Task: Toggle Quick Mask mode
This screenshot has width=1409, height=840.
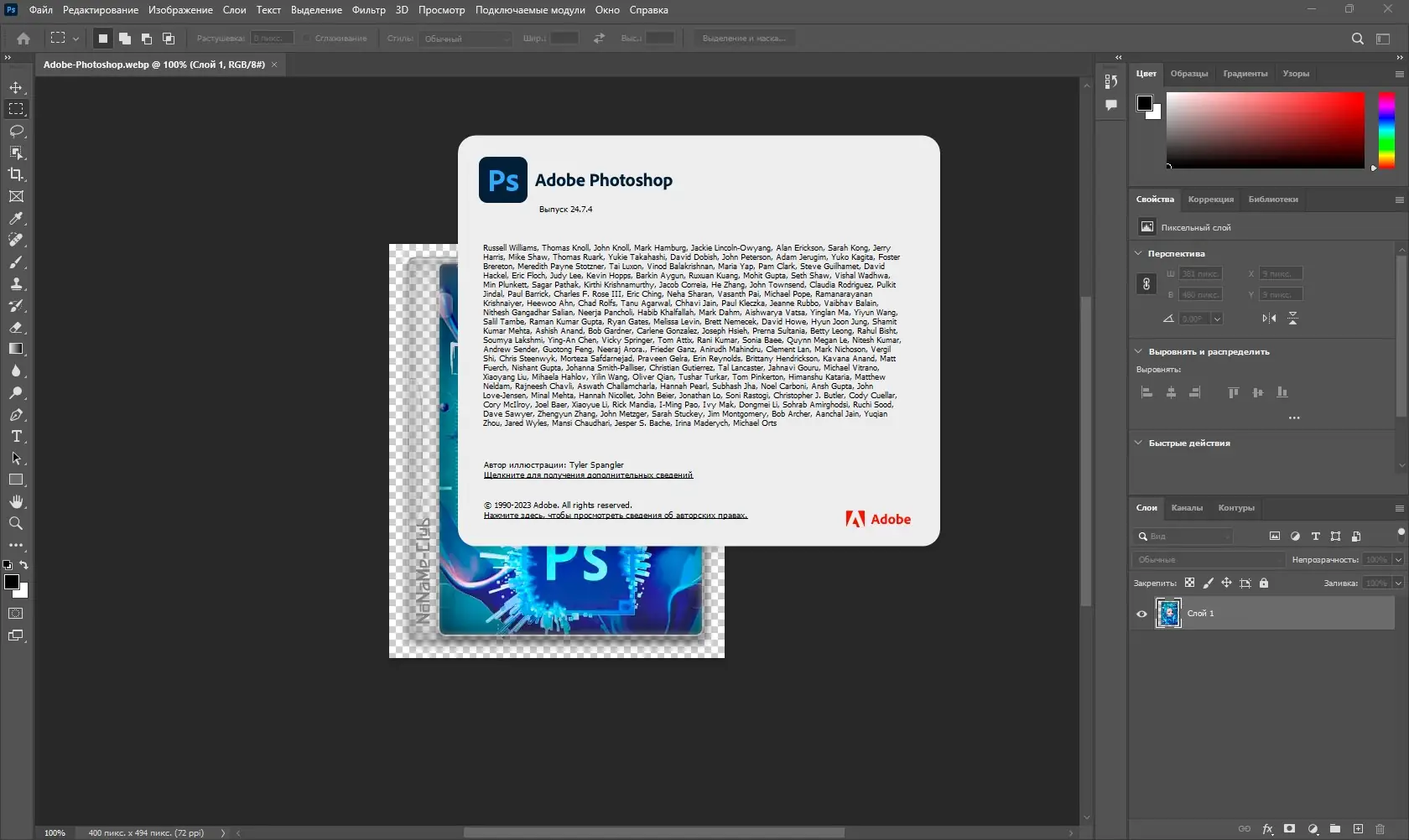Action: point(16,614)
